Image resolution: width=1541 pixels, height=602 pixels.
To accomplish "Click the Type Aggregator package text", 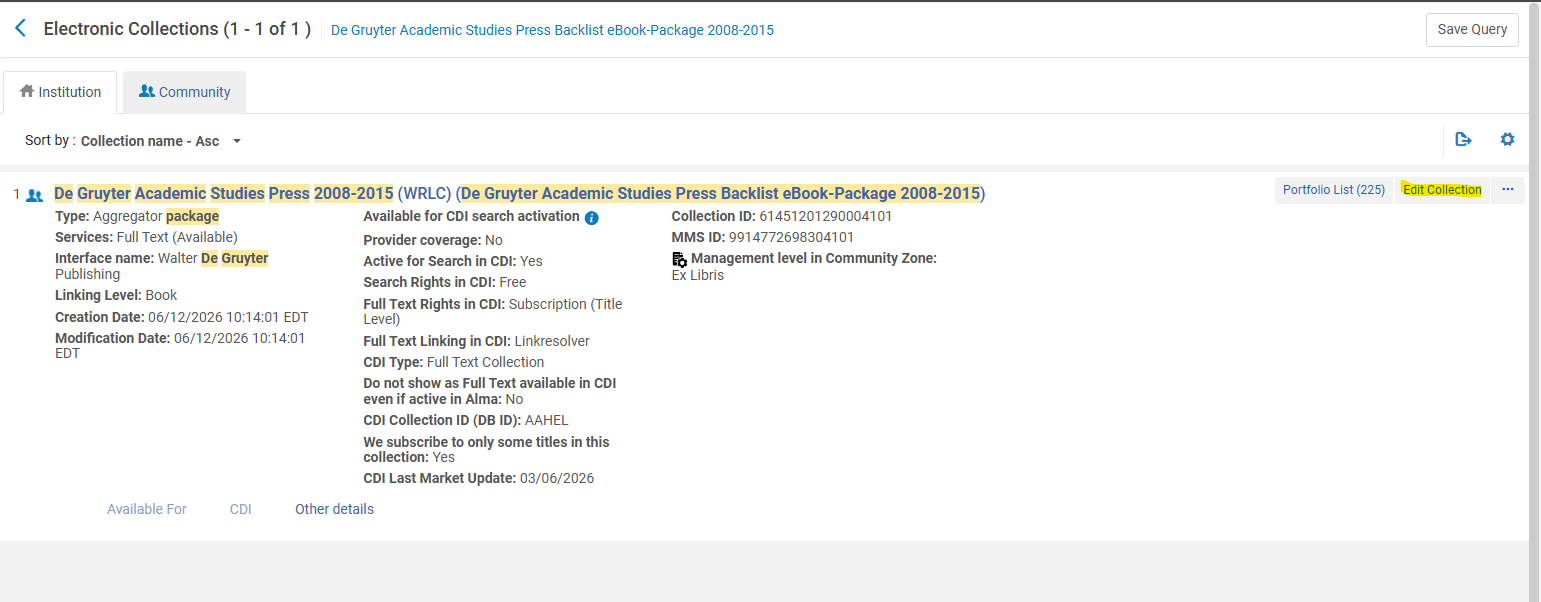I will pos(137,216).
